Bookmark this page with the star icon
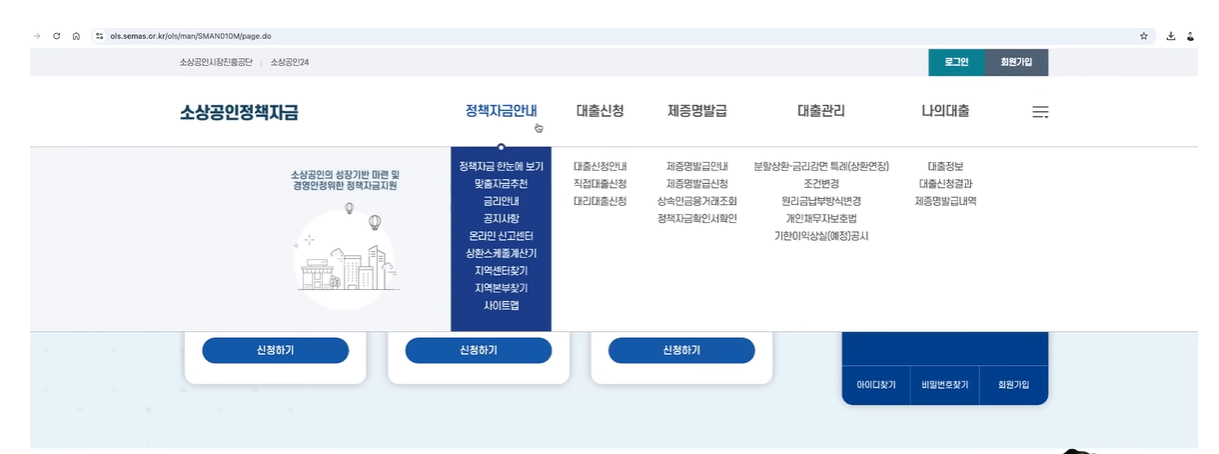 point(1144,36)
